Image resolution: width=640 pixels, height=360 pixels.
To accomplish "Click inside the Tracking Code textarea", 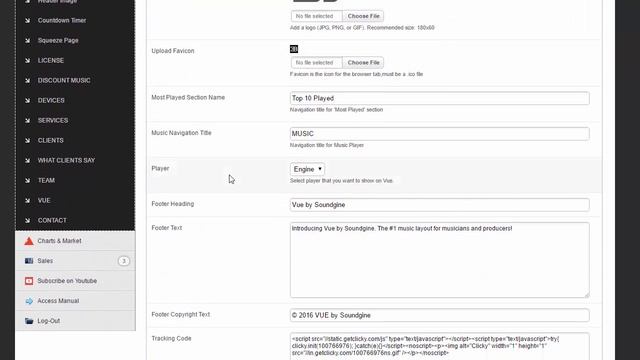I will [440, 347].
